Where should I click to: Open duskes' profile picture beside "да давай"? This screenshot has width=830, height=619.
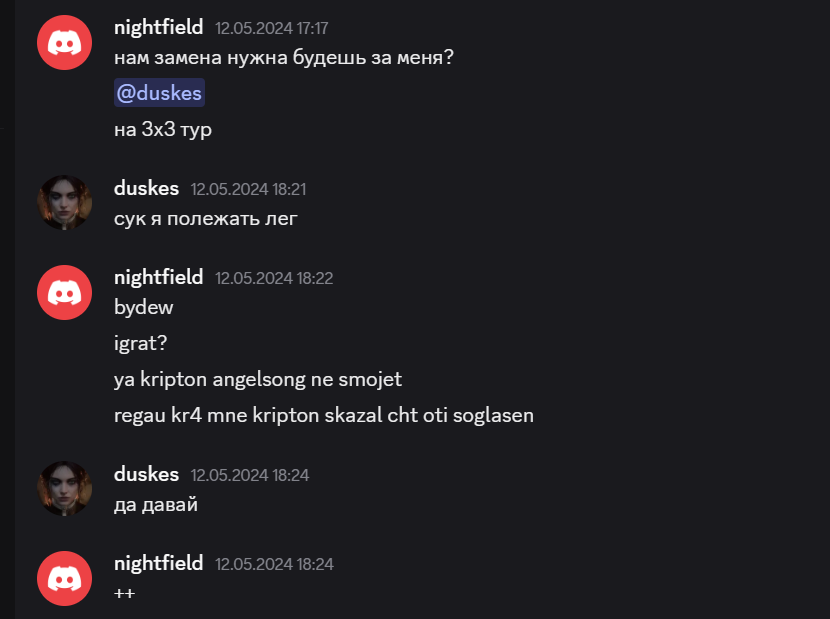coord(64,489)
